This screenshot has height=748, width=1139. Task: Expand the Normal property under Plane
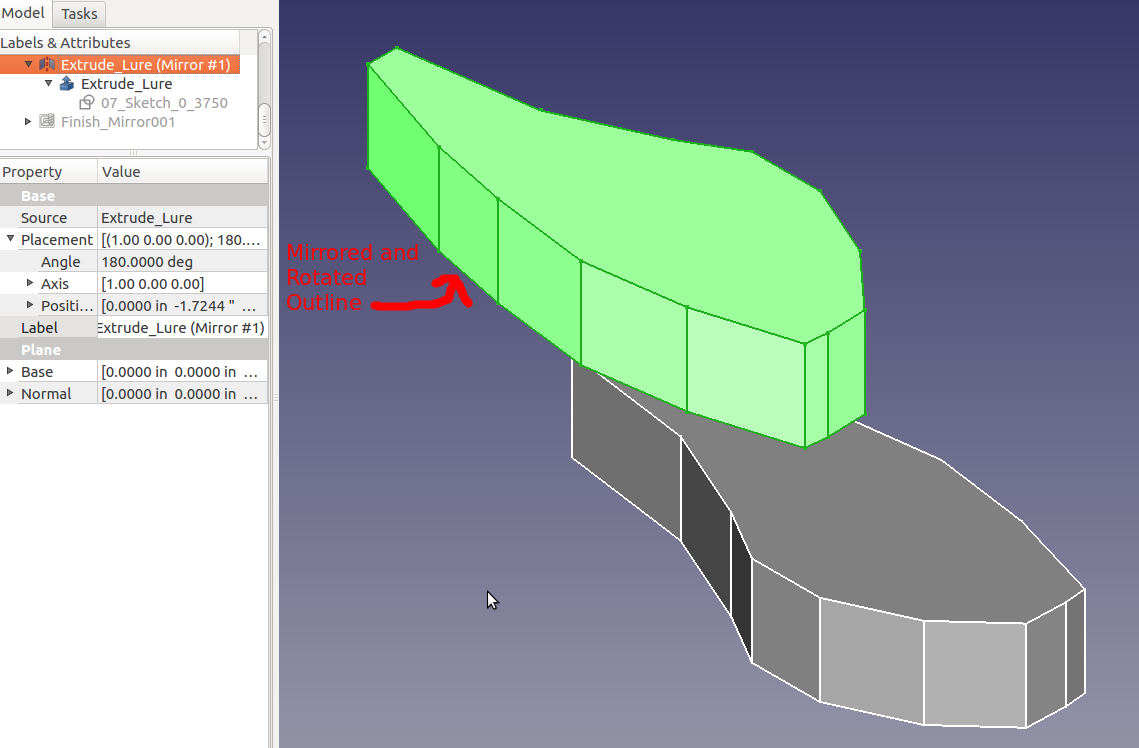coord(10,393)
